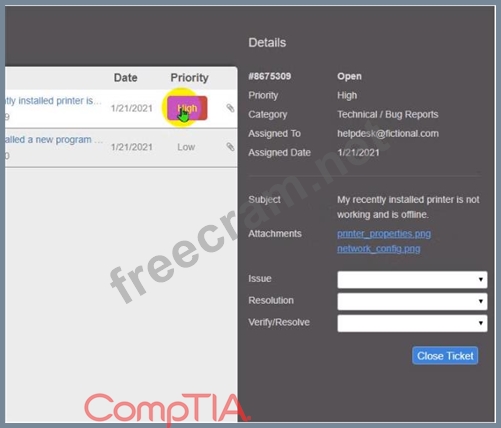Click the helpdesk@fictional.com assignee text
The height and width of the screenshot is (428, 501).
pyautogui.click(x=388, y=134)
